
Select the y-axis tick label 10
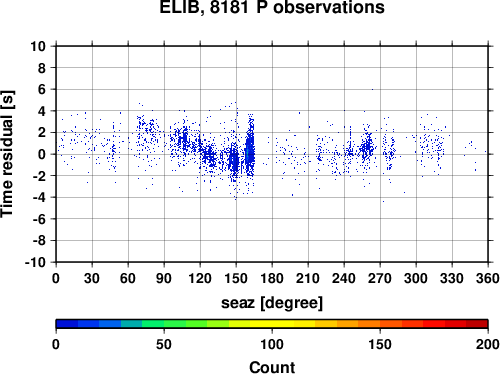click(x=38, y=46)
